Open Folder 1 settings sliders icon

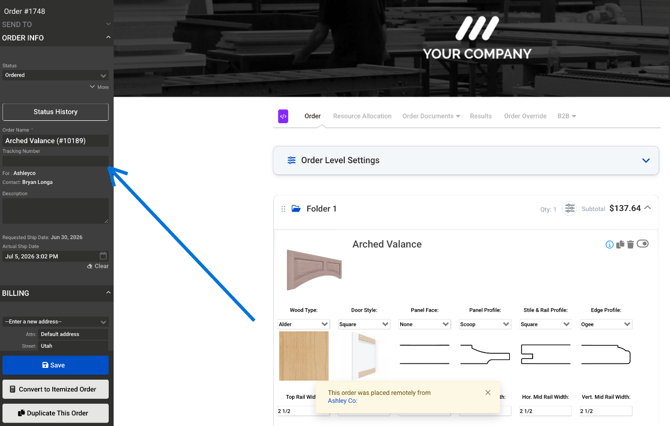(570, 209)
